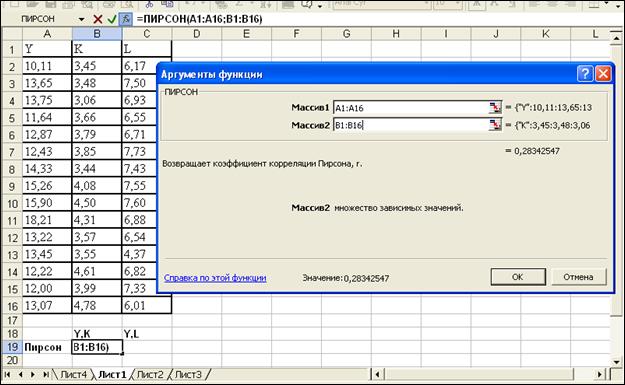Screen dimensions: 625x385
Task: Switch to the Лист1 sheet tab
Action: (x=112, y=375)
